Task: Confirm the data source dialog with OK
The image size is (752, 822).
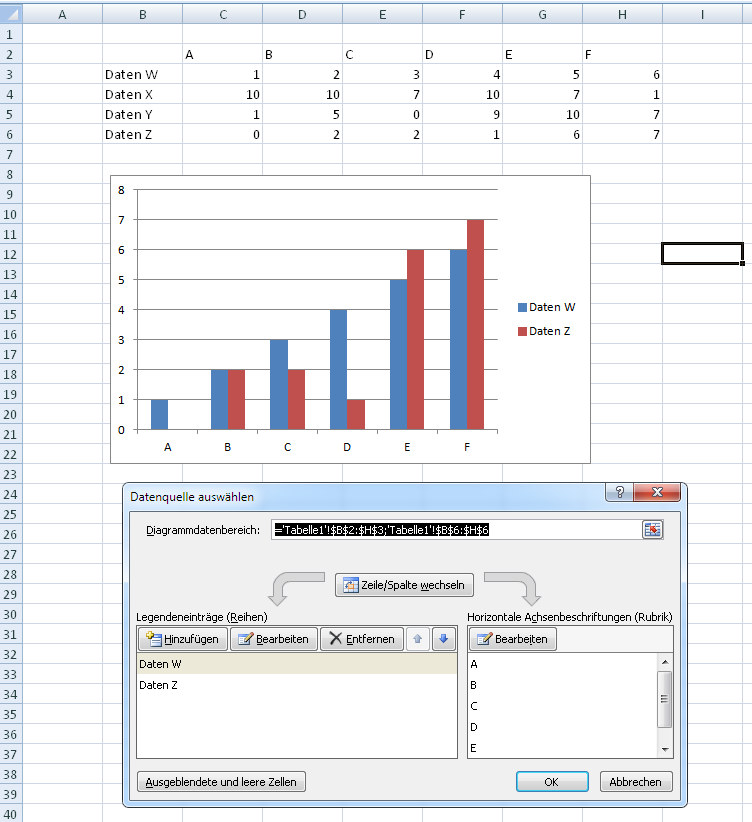Action: coord(551,782)
